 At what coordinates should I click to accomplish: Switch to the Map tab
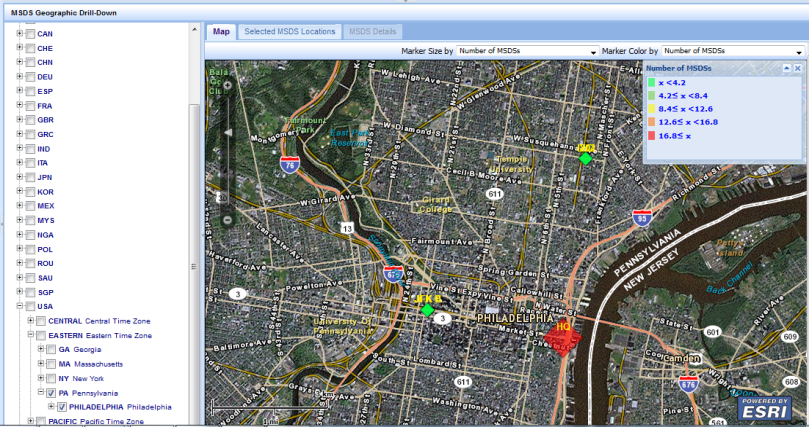[x=221, y=31]
